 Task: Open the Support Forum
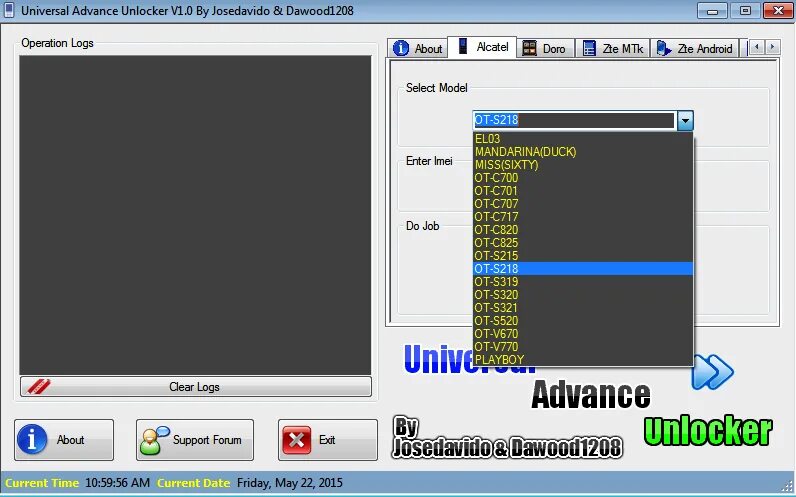pyautogui.click(x=195, y=440)
